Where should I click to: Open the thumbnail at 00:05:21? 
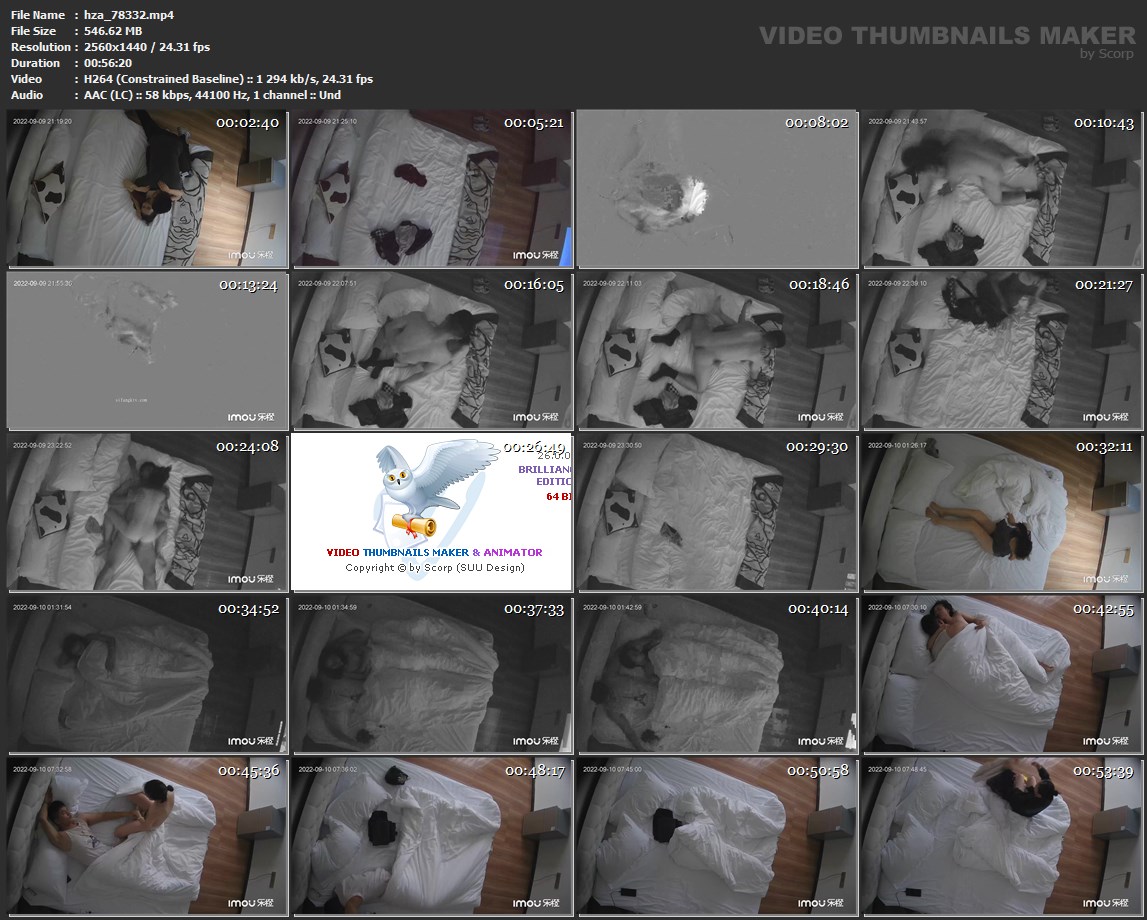[x=431, y=189]
